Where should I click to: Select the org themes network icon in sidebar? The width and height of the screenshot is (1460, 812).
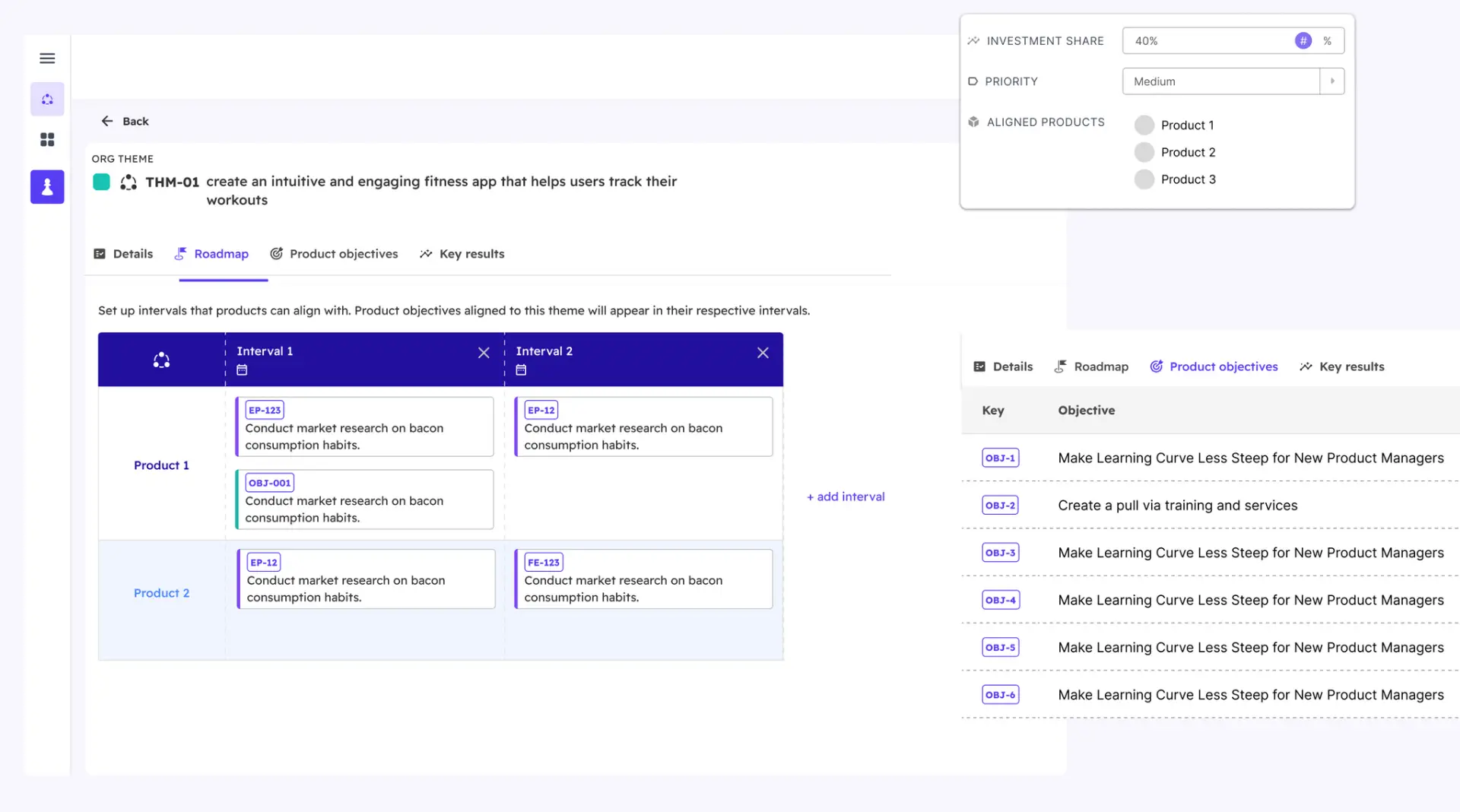[47, 99]
